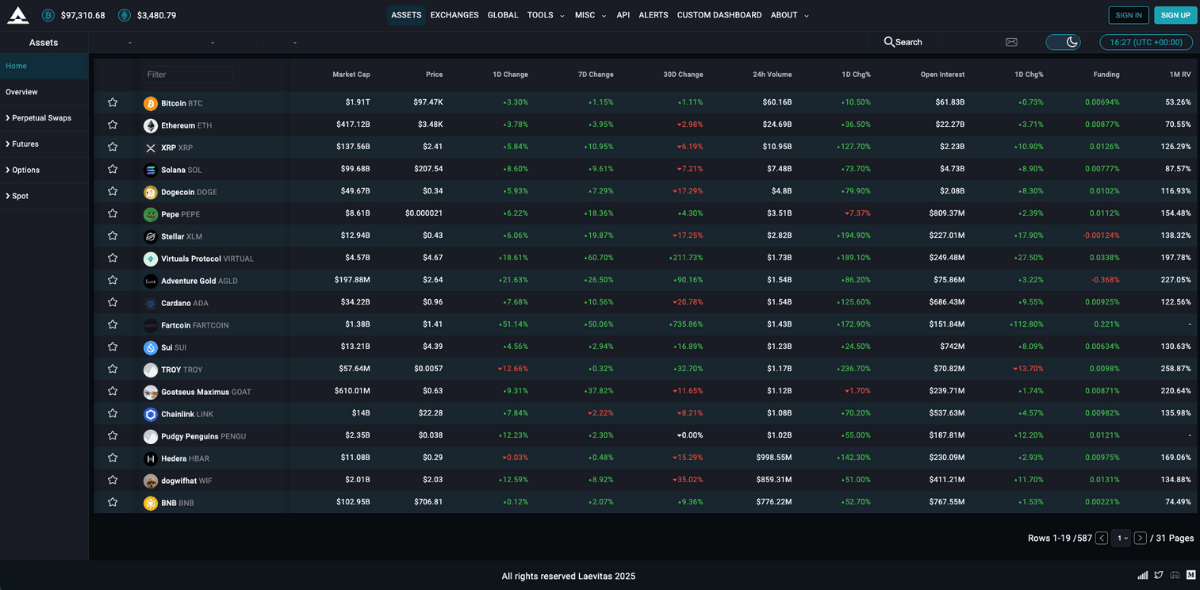Open the ABOUT dropdown menu
Screen dimensions: 1200x590
coord(790,15)
